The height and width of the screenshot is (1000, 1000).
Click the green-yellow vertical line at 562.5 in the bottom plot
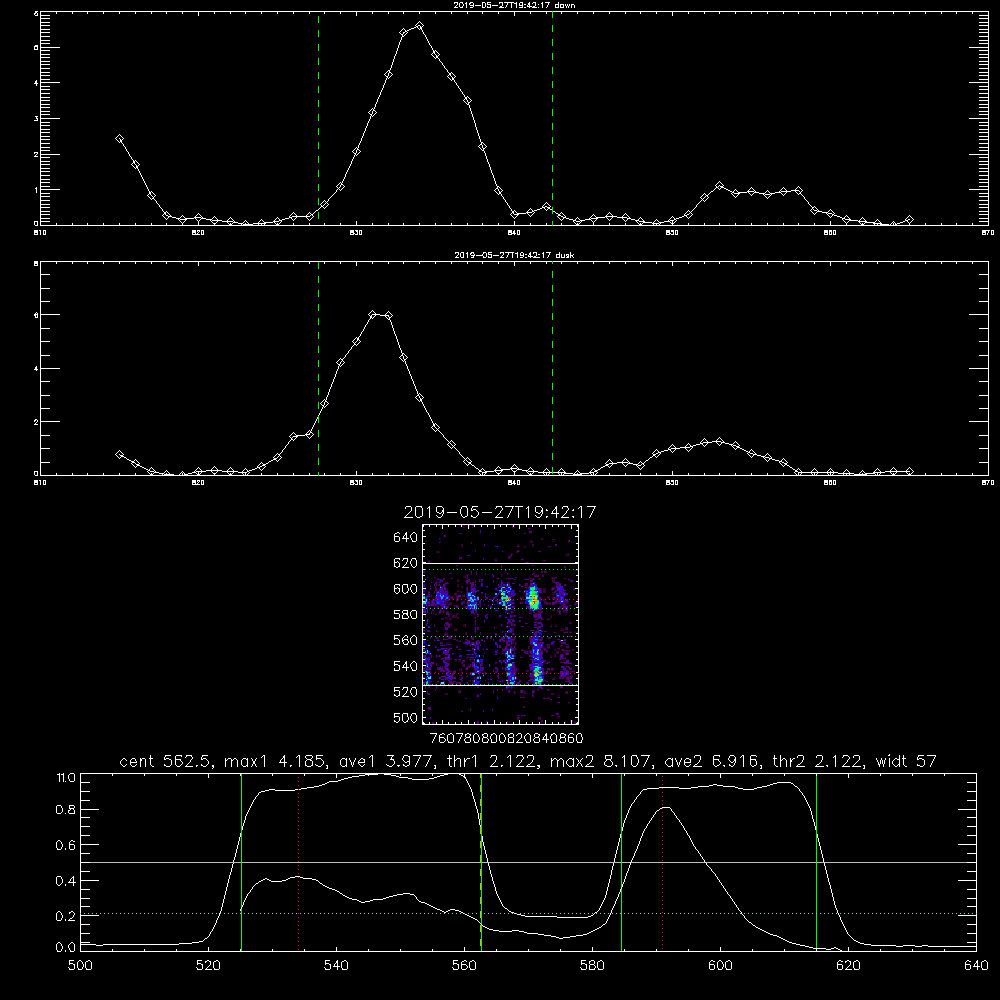[481, 861]
